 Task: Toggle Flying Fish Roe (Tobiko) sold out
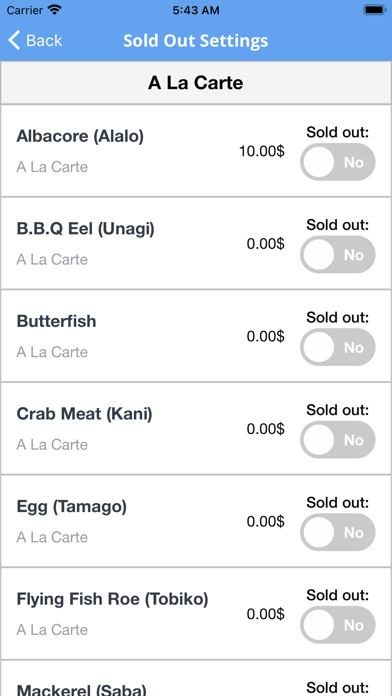coord(338,625)
